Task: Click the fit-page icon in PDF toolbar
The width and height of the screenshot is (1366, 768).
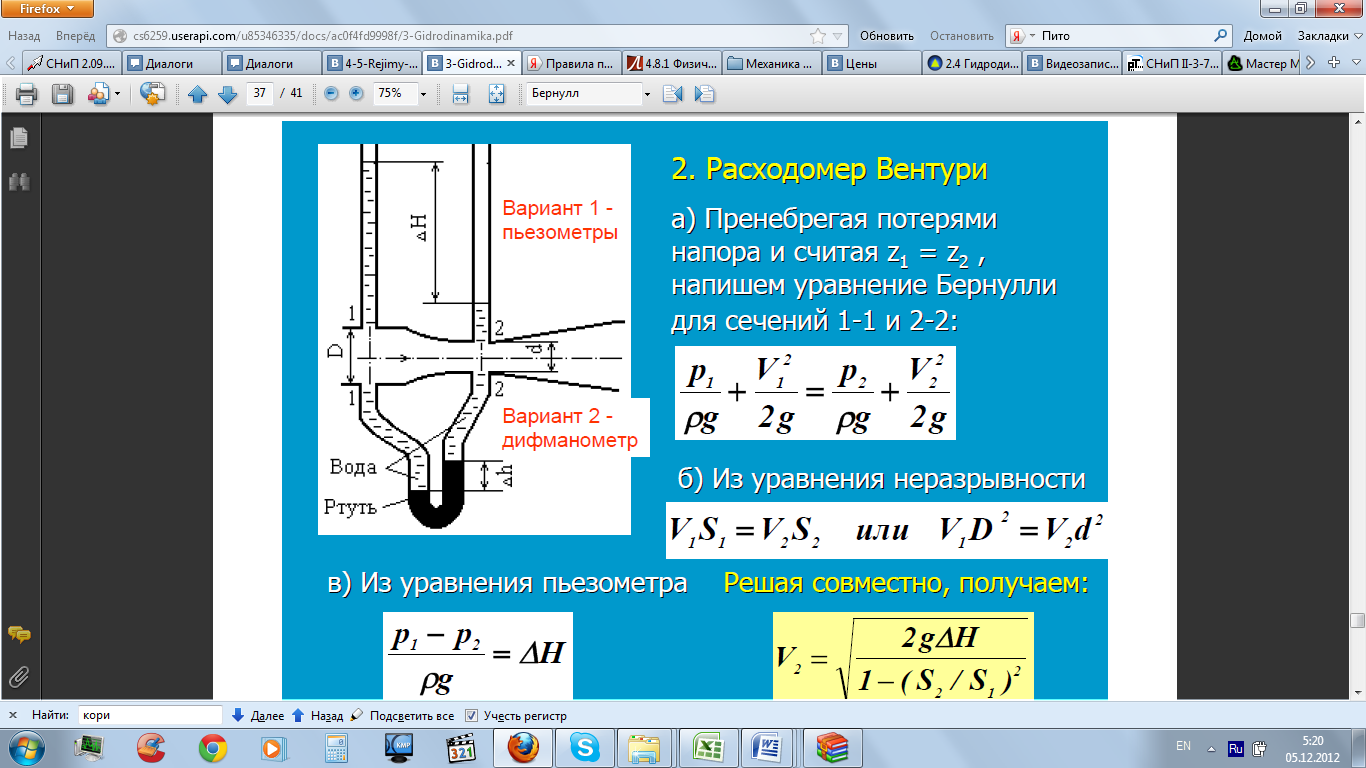Action: (x=496, y=94)
